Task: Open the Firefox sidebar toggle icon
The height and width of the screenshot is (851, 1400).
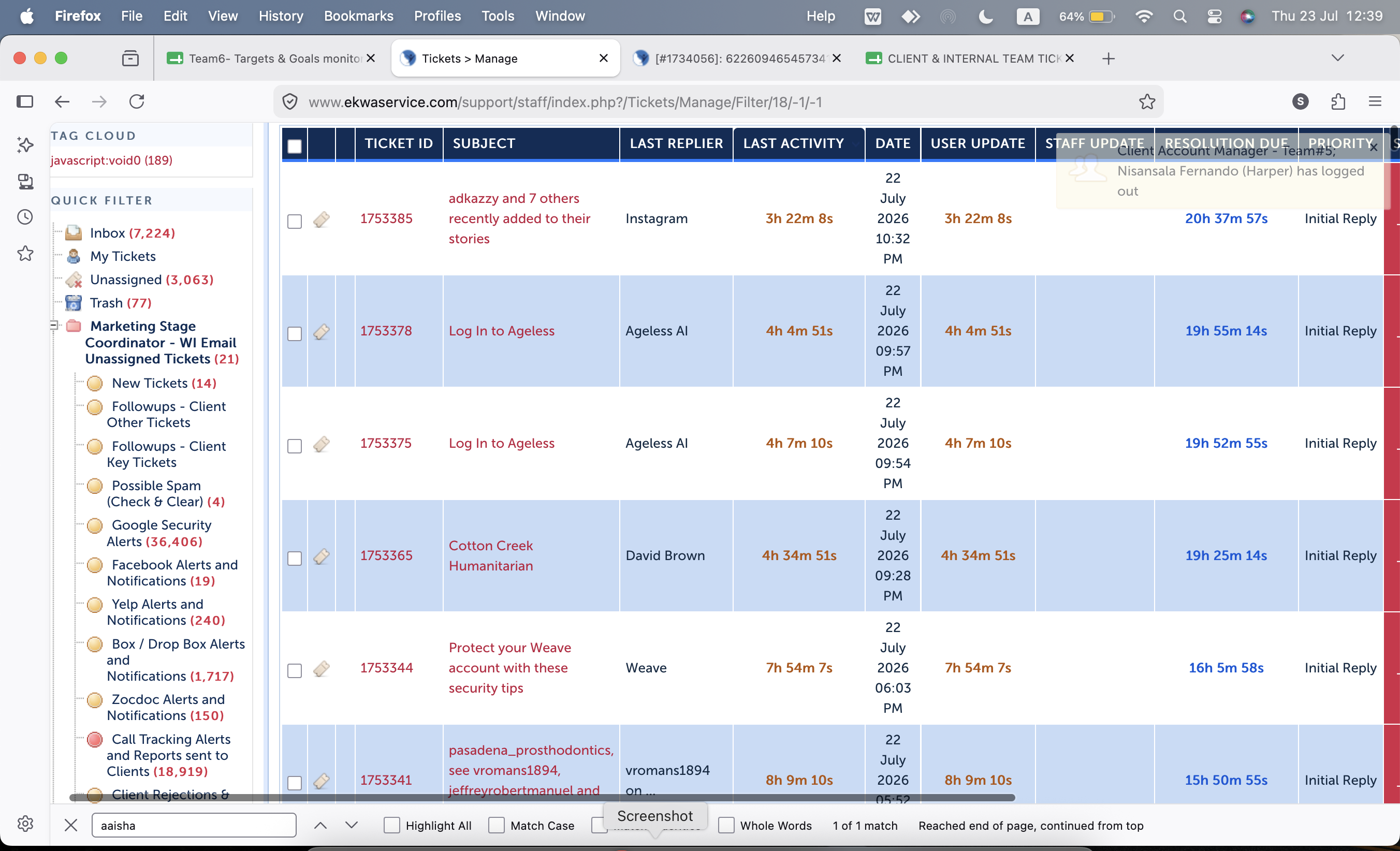Action: click(24, 101)
